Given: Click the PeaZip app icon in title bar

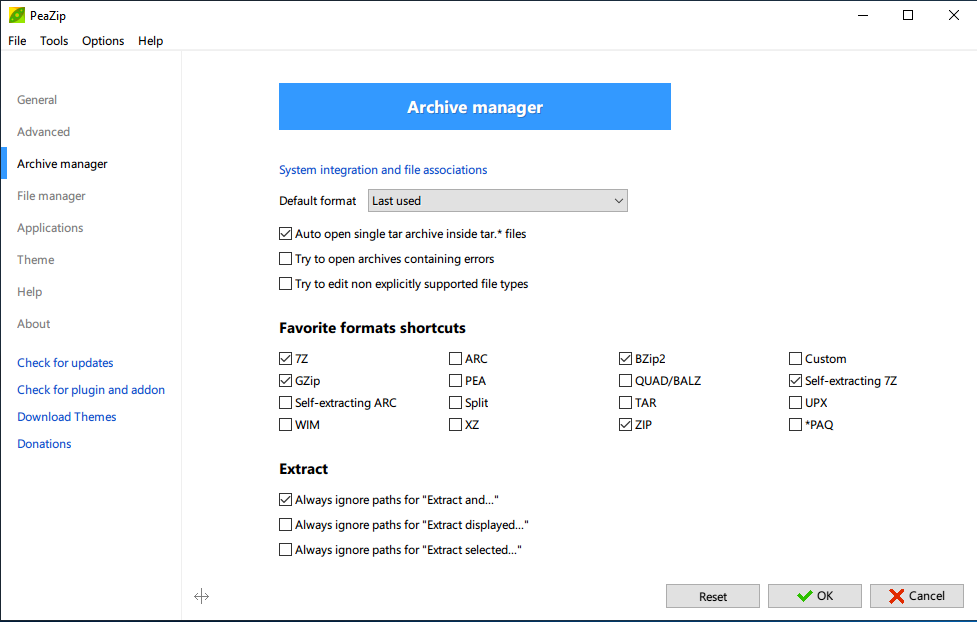Looking at the screenshot, I should point(17,15).
